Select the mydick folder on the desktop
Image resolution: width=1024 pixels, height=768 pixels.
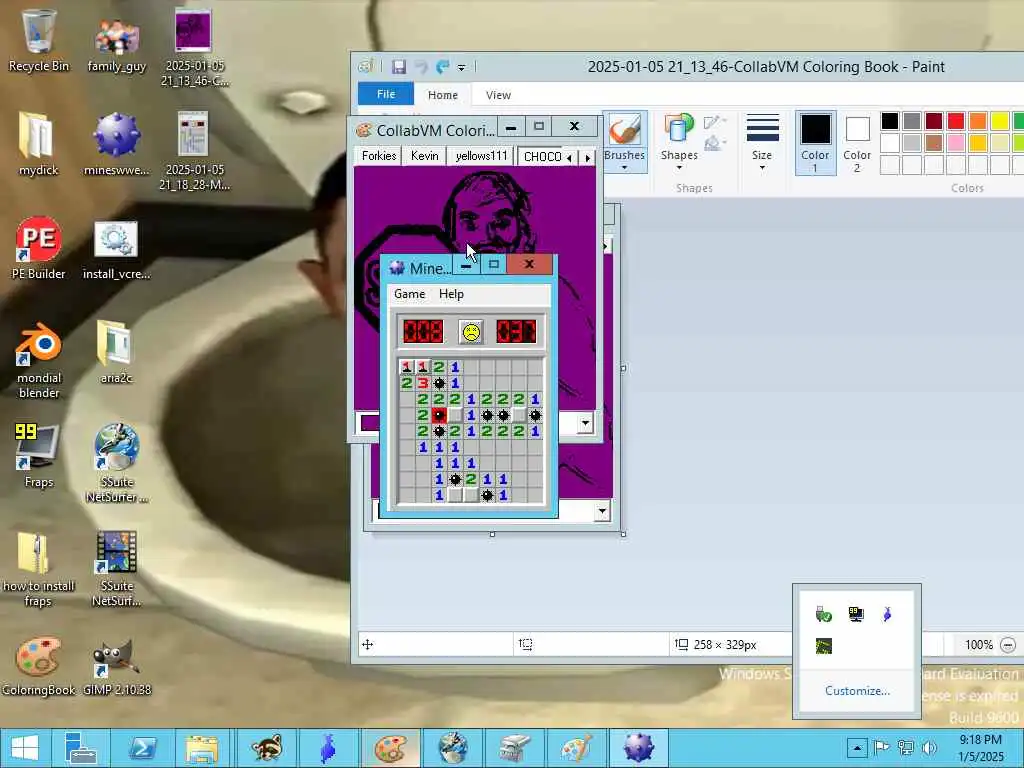tap(38, 144)
